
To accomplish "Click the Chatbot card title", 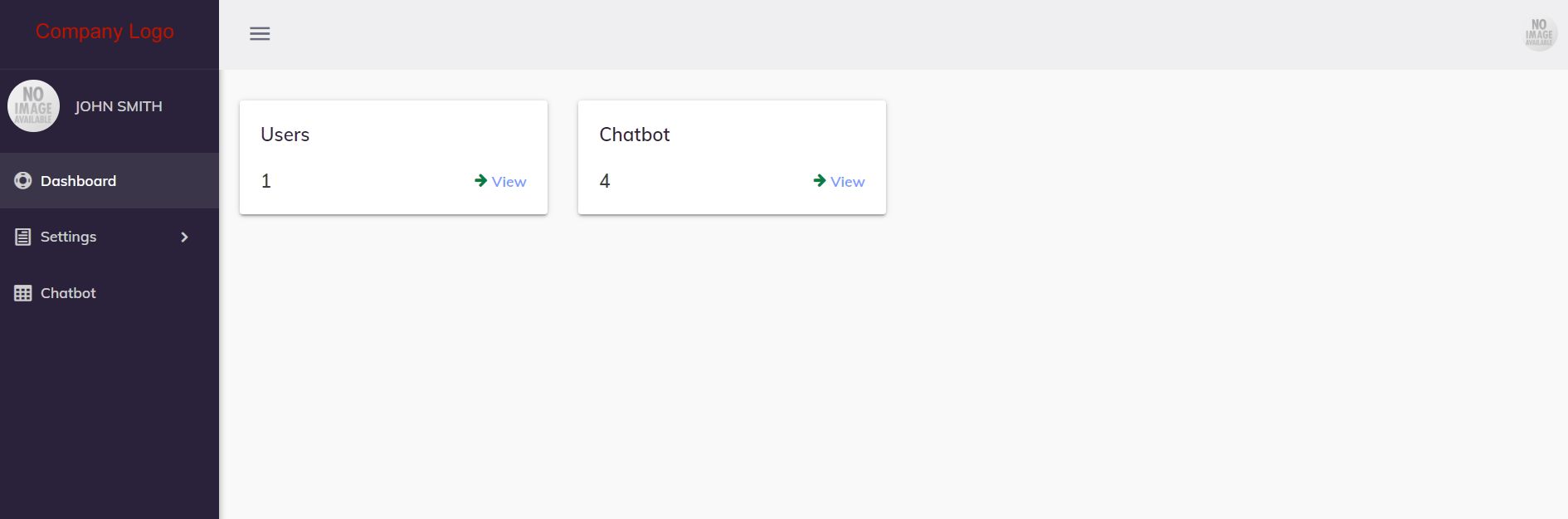I will pyautogui.click(x=635, y=135).
